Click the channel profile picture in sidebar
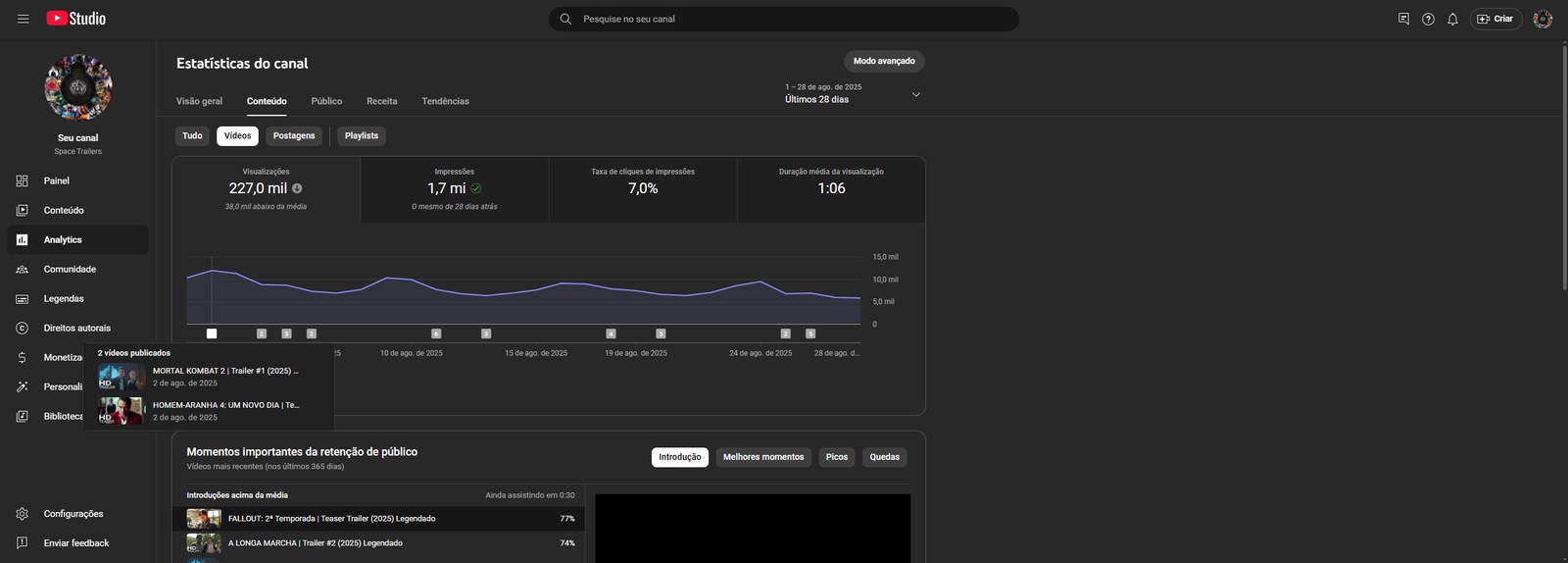 click(x=78, y=87)
